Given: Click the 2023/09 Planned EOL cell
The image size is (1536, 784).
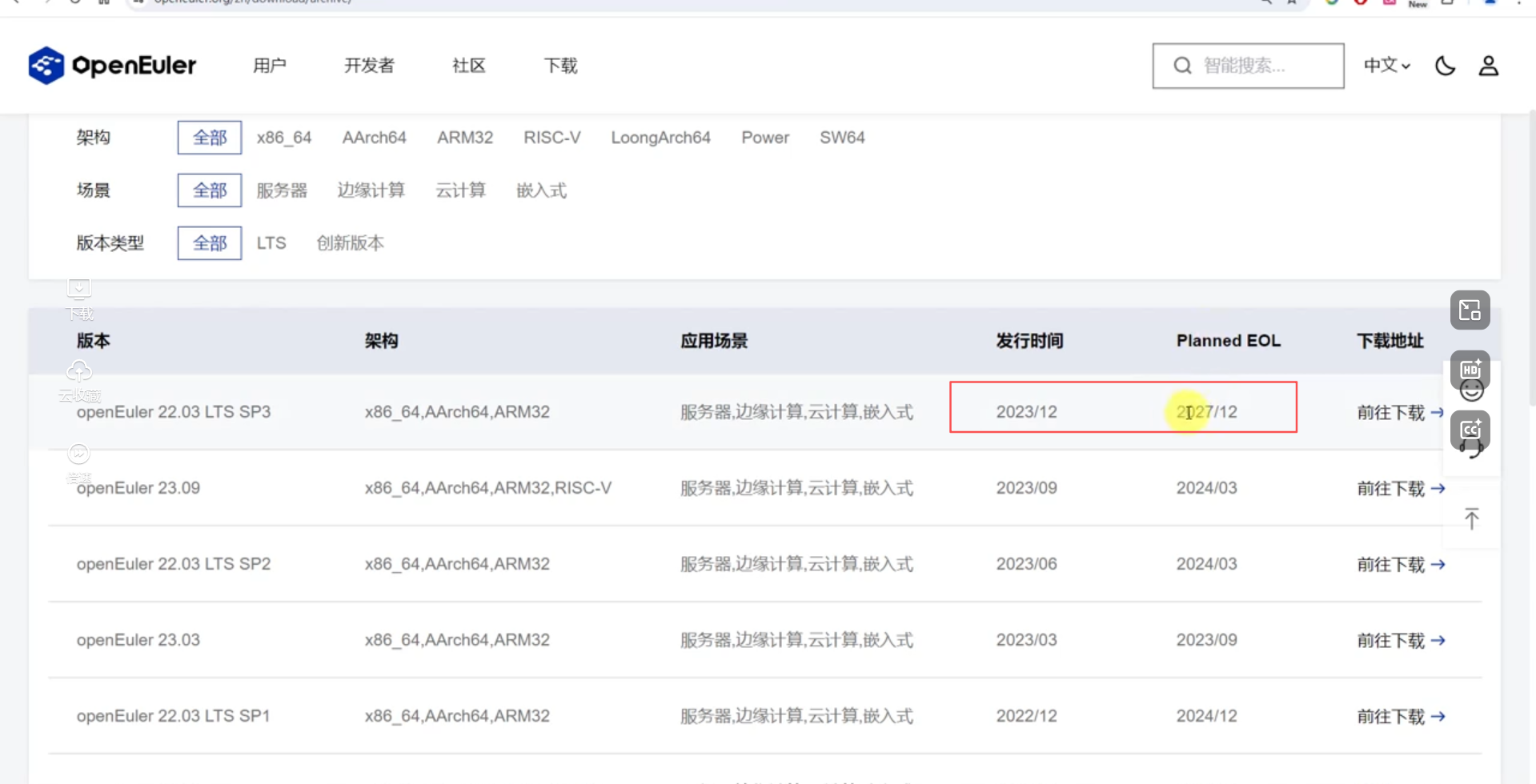Looking at the screenshot, I should [x=1207, y=640].
